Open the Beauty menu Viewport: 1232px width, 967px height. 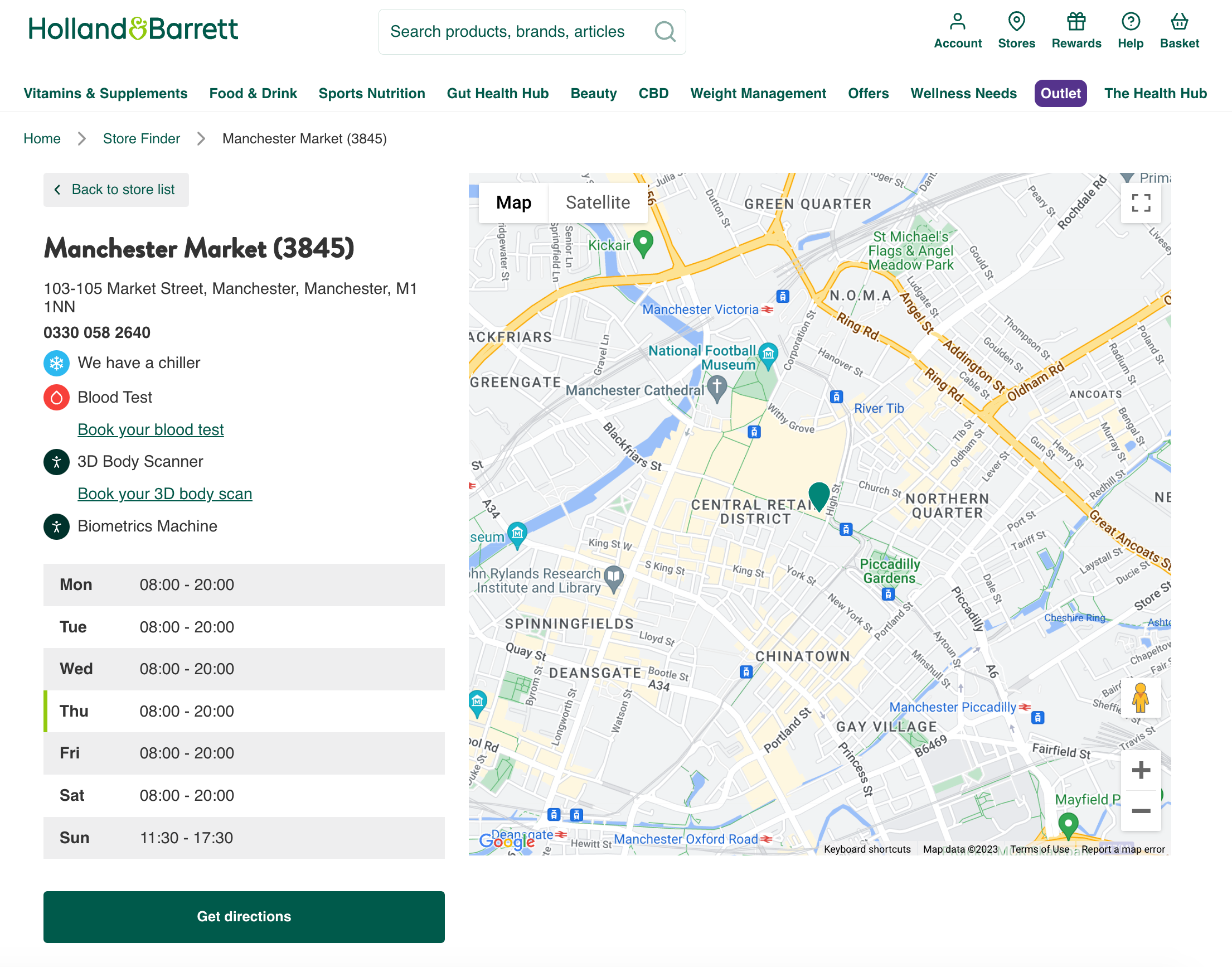593,94
